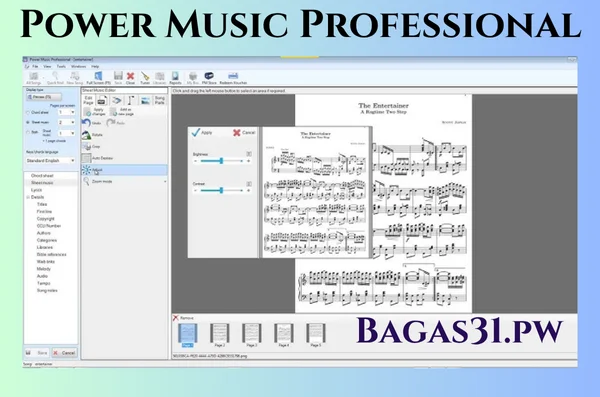
Task: Reset Brightness using its reset icon
Action: click(249, 154)
